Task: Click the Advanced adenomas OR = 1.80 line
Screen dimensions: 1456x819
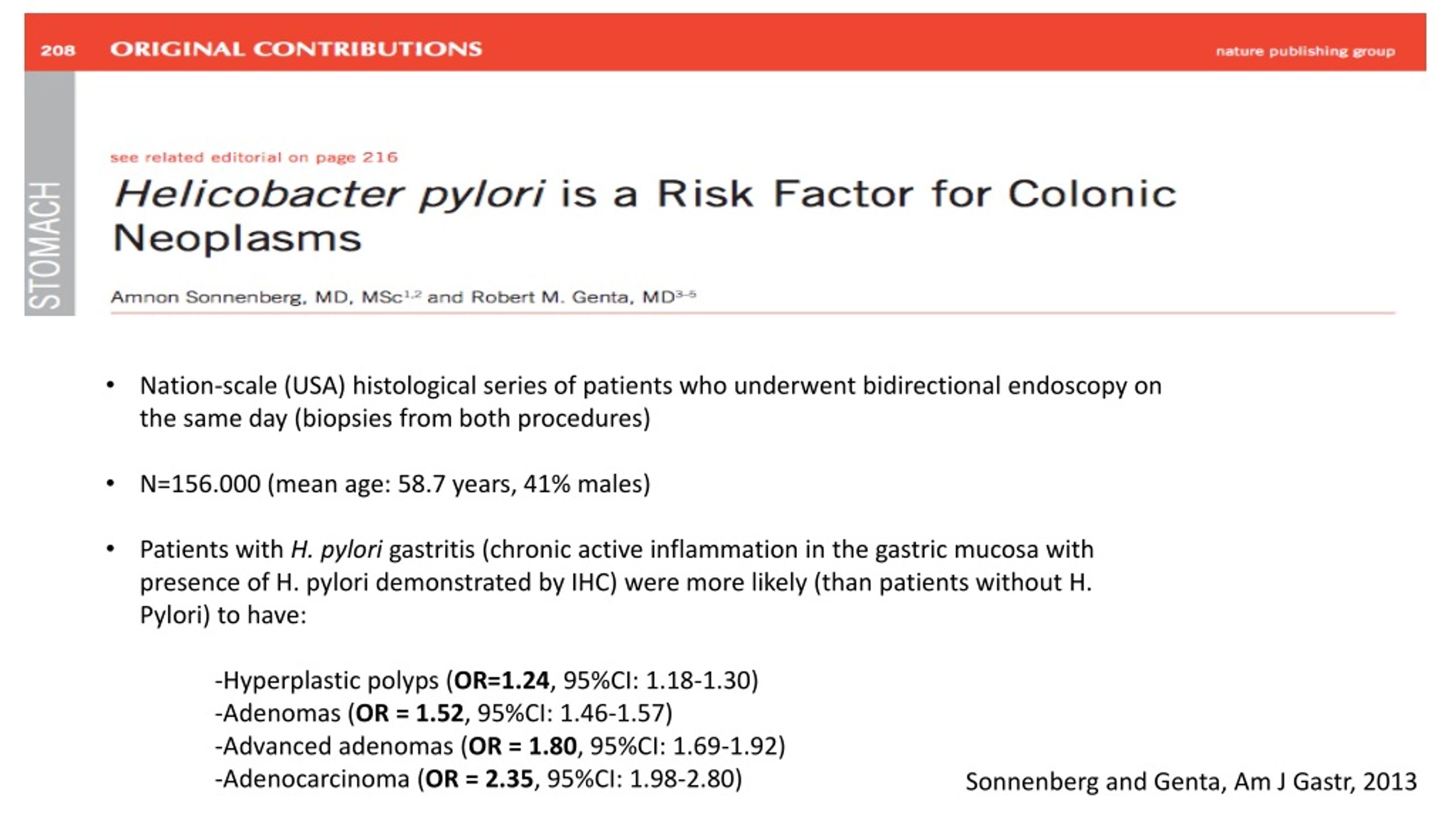Action: point(500,746)
